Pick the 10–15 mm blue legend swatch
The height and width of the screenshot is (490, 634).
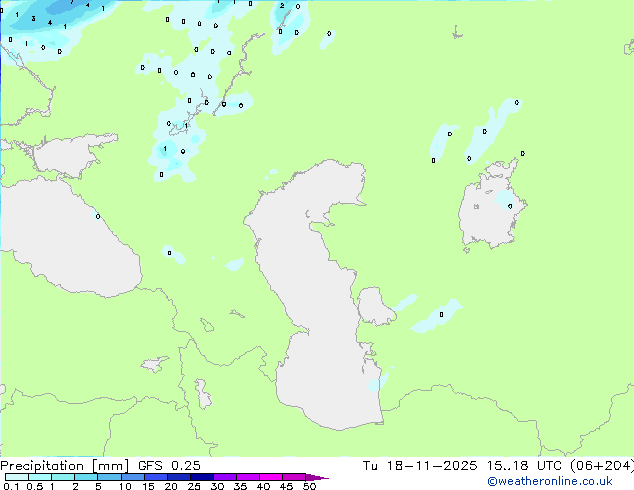(132, 477)
